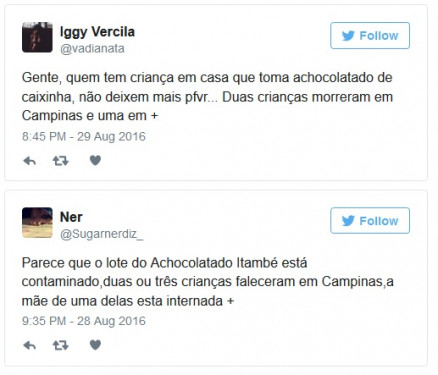The image size is (438, 375).
Task: Follow Iggy Vercila
Action: click(x=370, y=36)
